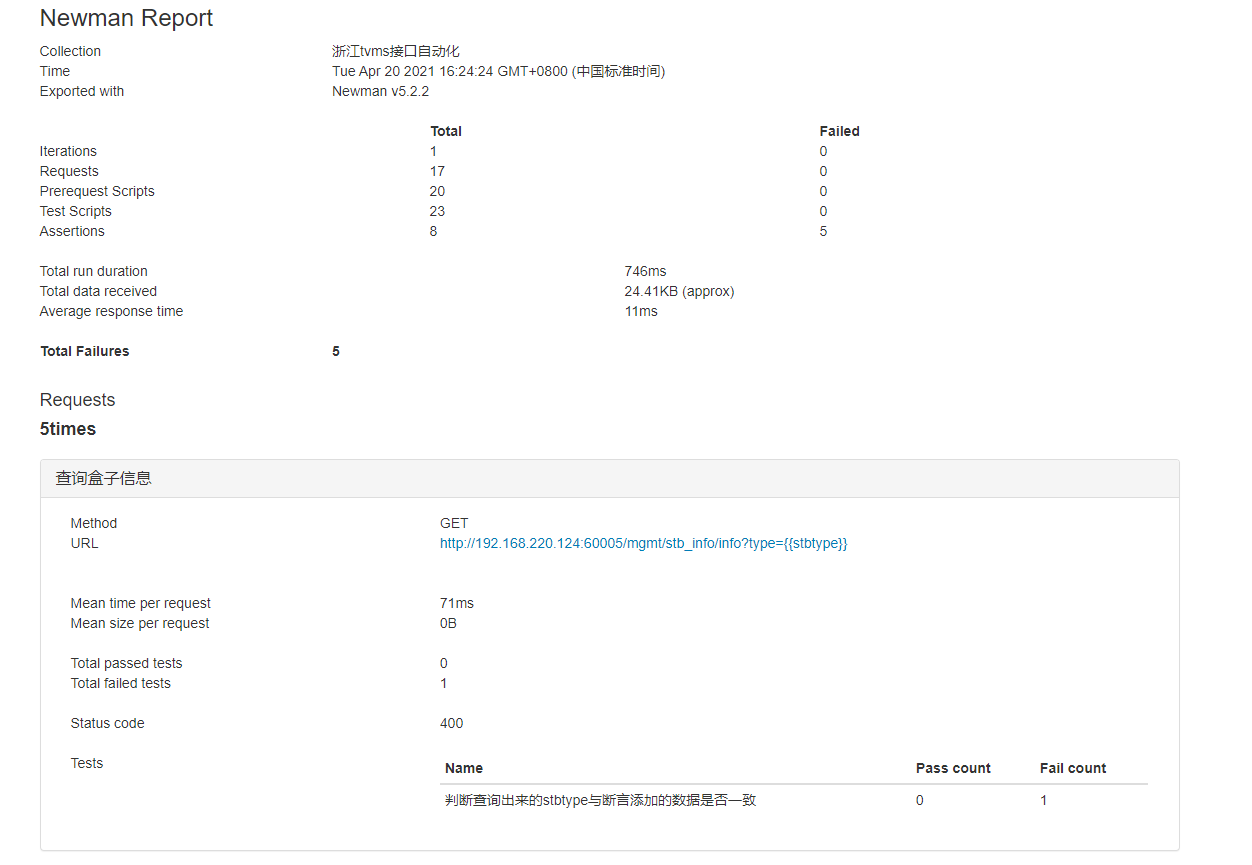This screenshot has height=865, width=1252.
Task: Click the Fail count column header
Action: (x=1073, y=768)
